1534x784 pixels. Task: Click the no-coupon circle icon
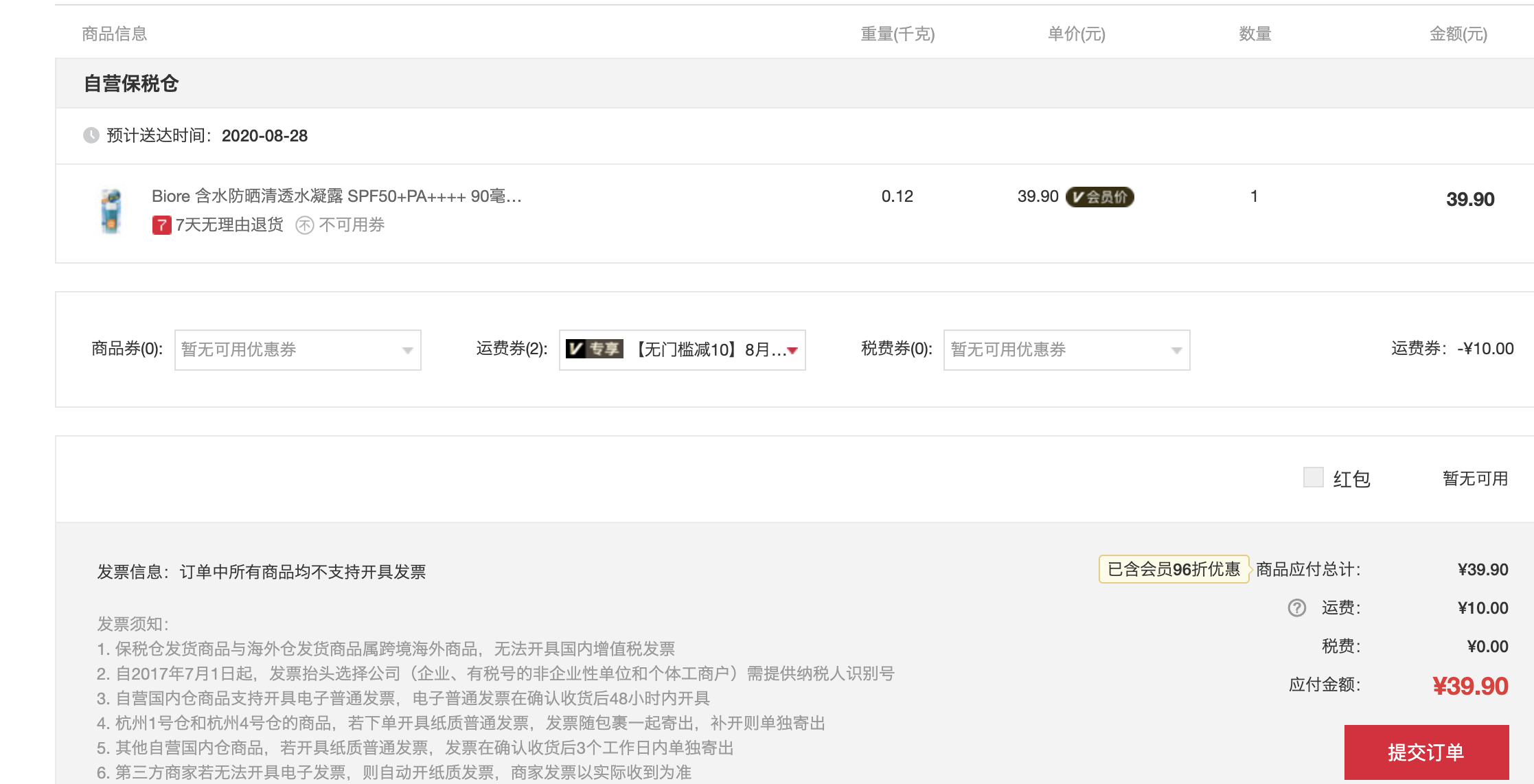click(305, 225)
